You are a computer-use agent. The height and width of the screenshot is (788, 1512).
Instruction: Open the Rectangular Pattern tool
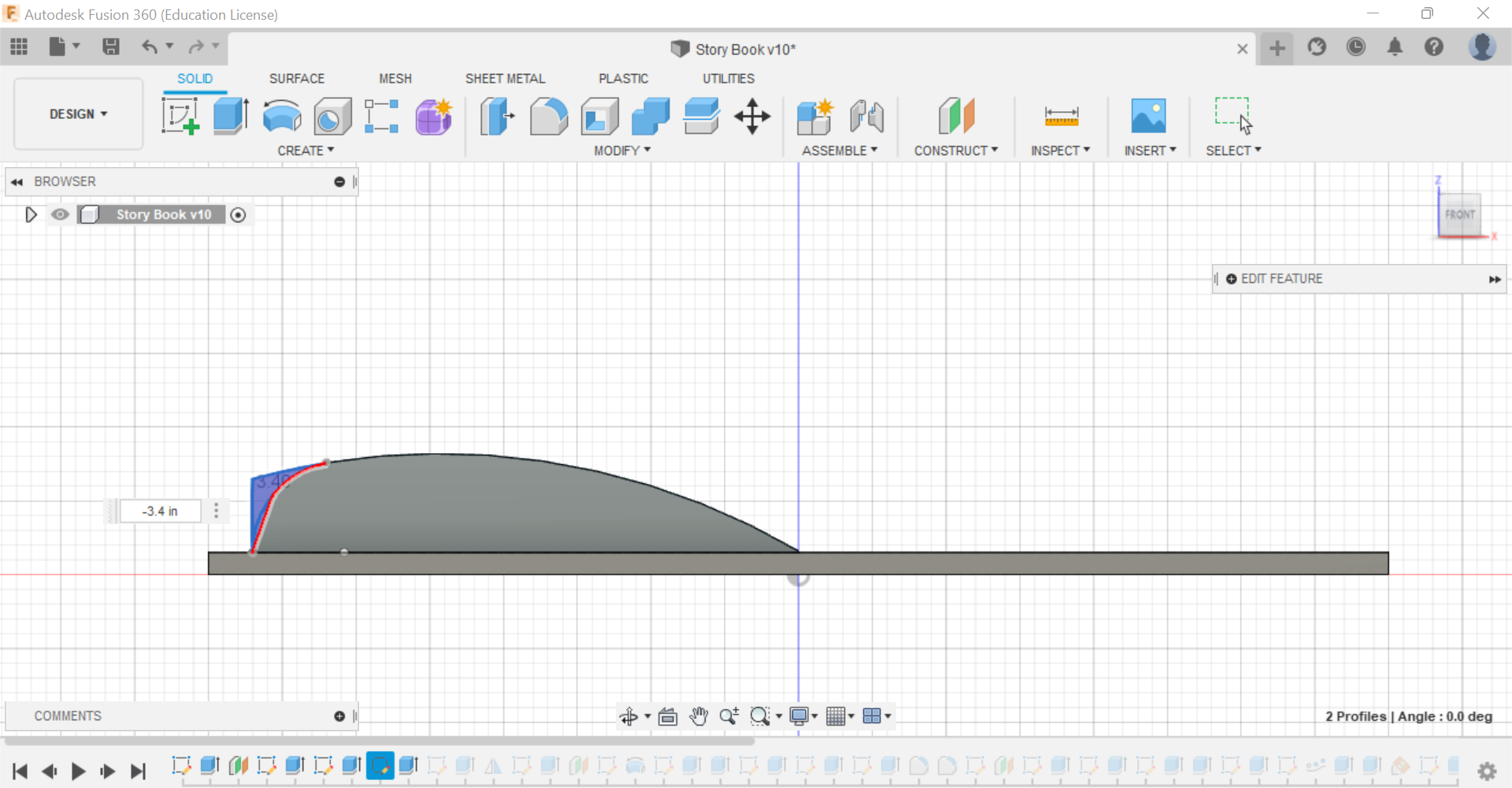tap(382, 116)
